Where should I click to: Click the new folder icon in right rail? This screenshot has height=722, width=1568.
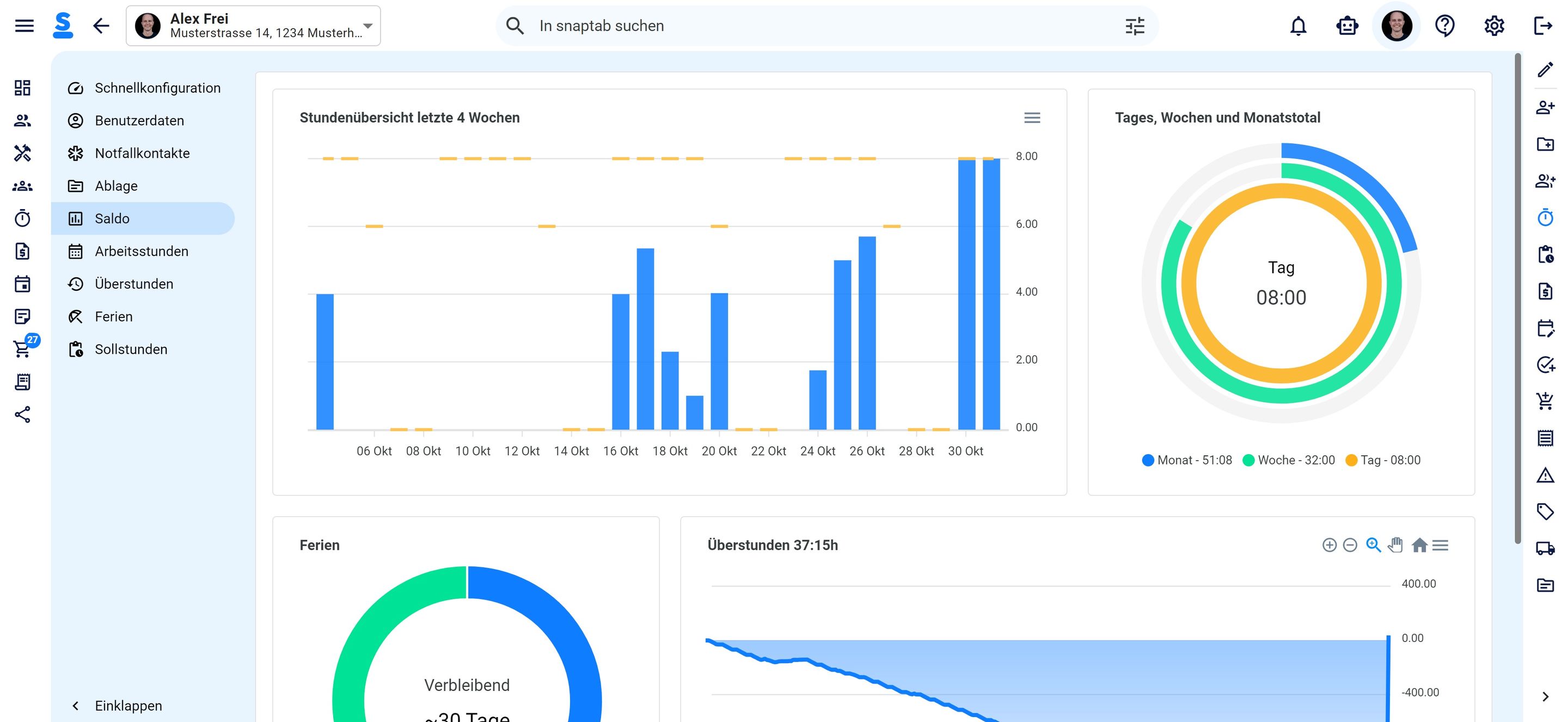click(x=1545, y=144)
